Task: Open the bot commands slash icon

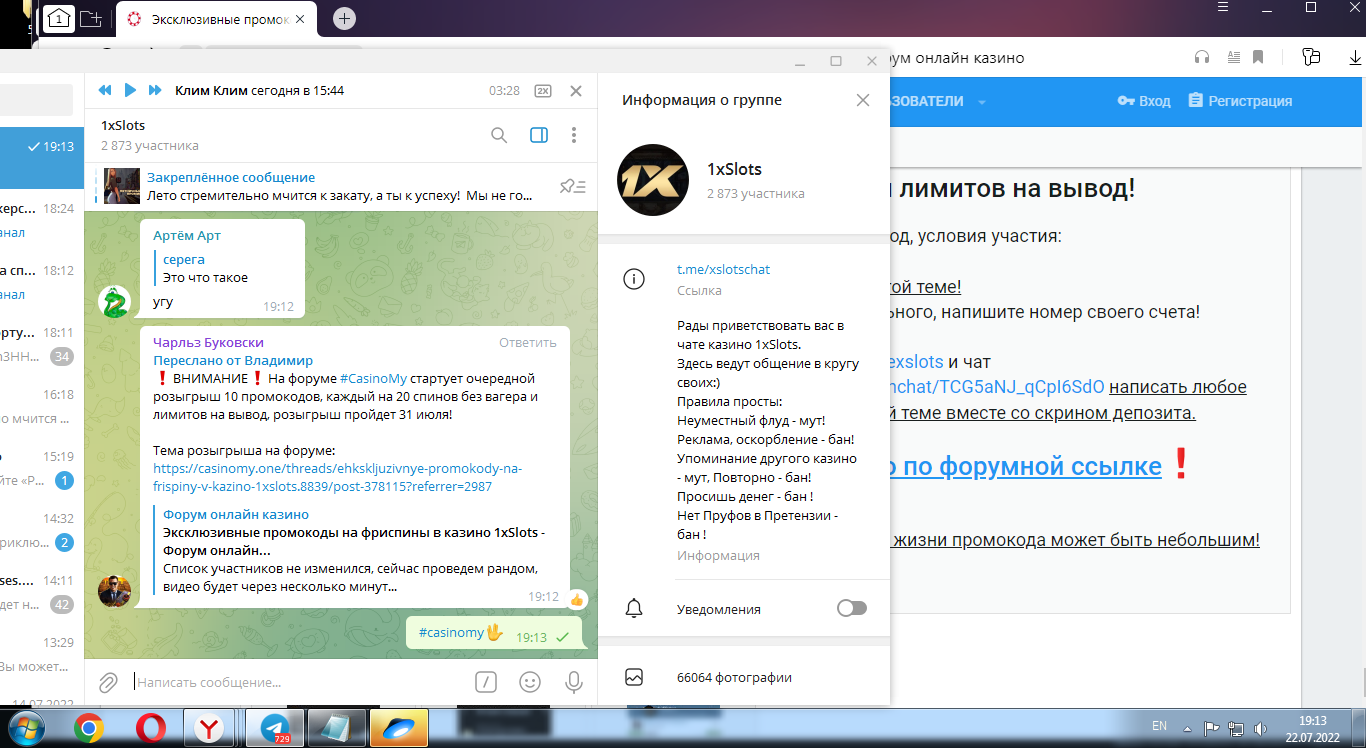Action: pyautogui.click(x=485, y=682)
